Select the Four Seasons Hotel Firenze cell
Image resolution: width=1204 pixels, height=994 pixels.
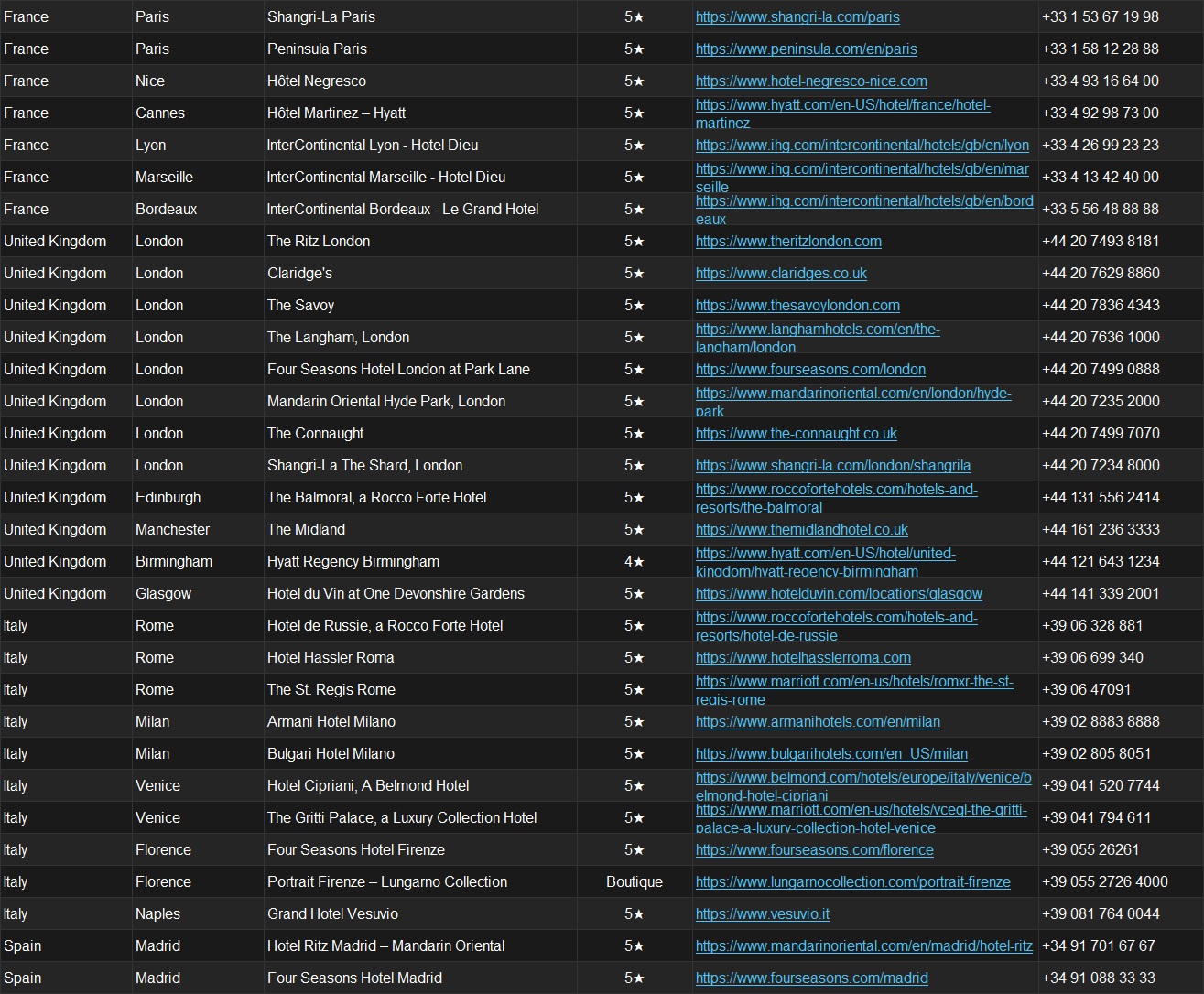[x=420, y=849]
